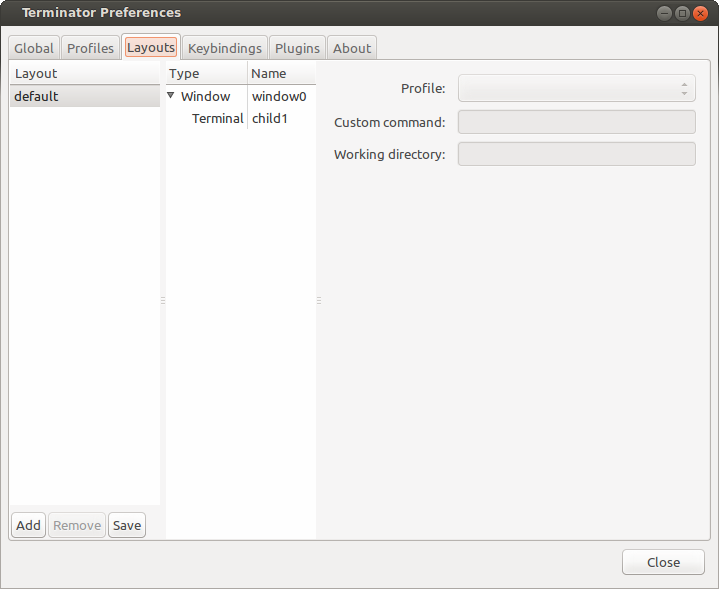Screen dimensions: 719x589
Task: Focus the Custom command field
Action: [x=576, y=122]
